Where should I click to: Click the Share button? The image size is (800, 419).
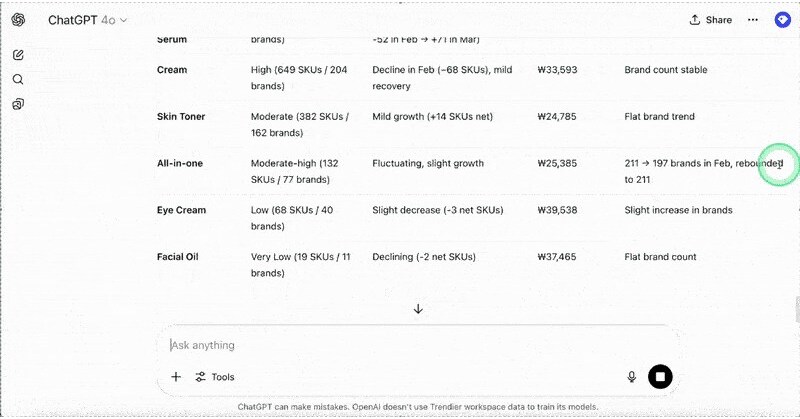tap(711, 20)
